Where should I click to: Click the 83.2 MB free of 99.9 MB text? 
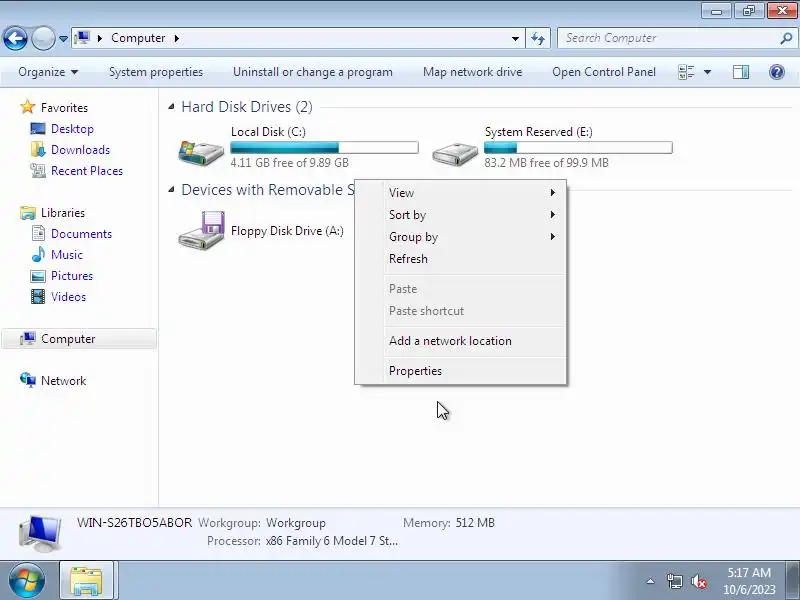tap(546, 163)
